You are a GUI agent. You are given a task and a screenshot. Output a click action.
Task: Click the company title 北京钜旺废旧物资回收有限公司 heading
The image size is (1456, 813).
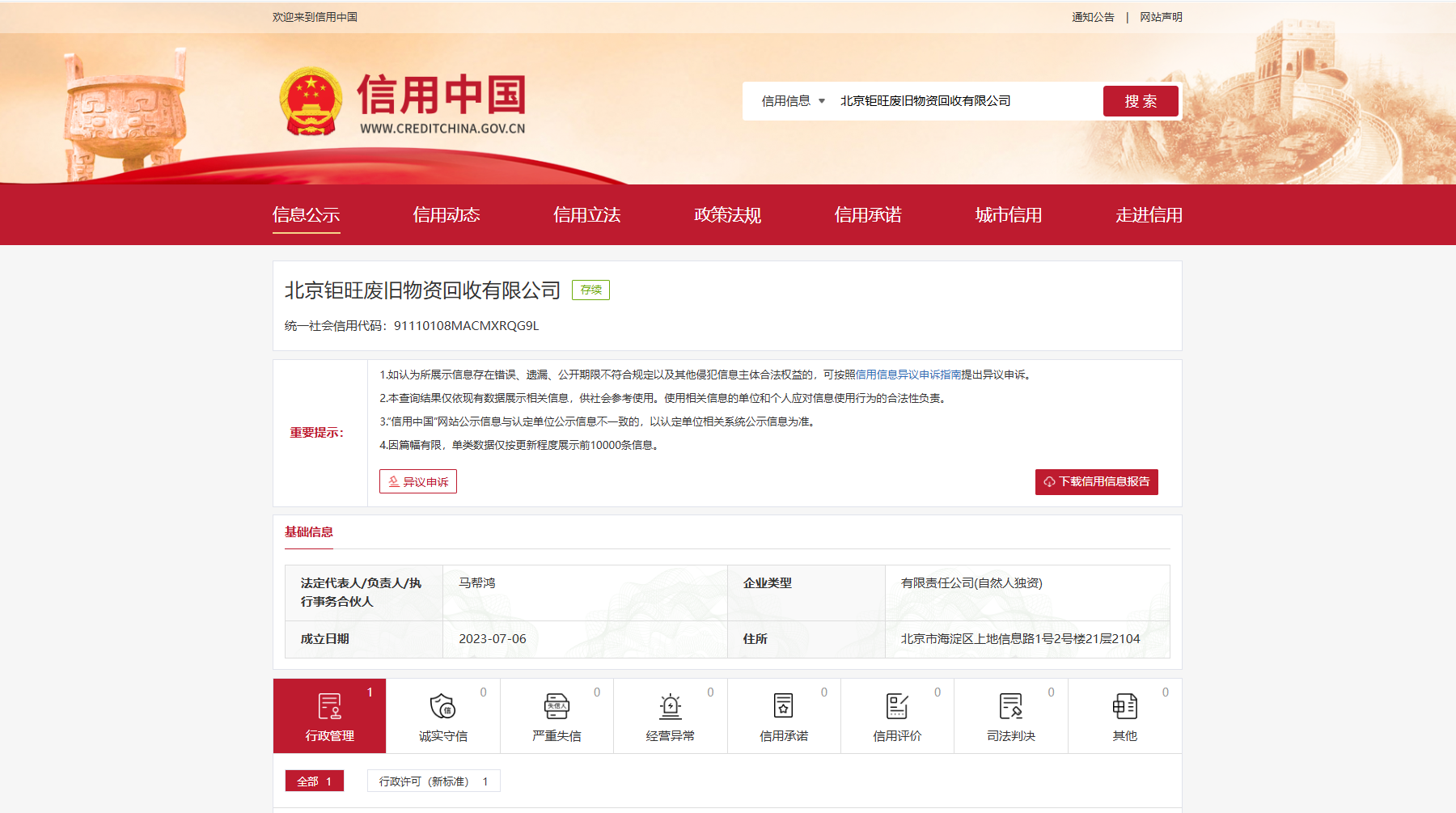tap(422, 290)
